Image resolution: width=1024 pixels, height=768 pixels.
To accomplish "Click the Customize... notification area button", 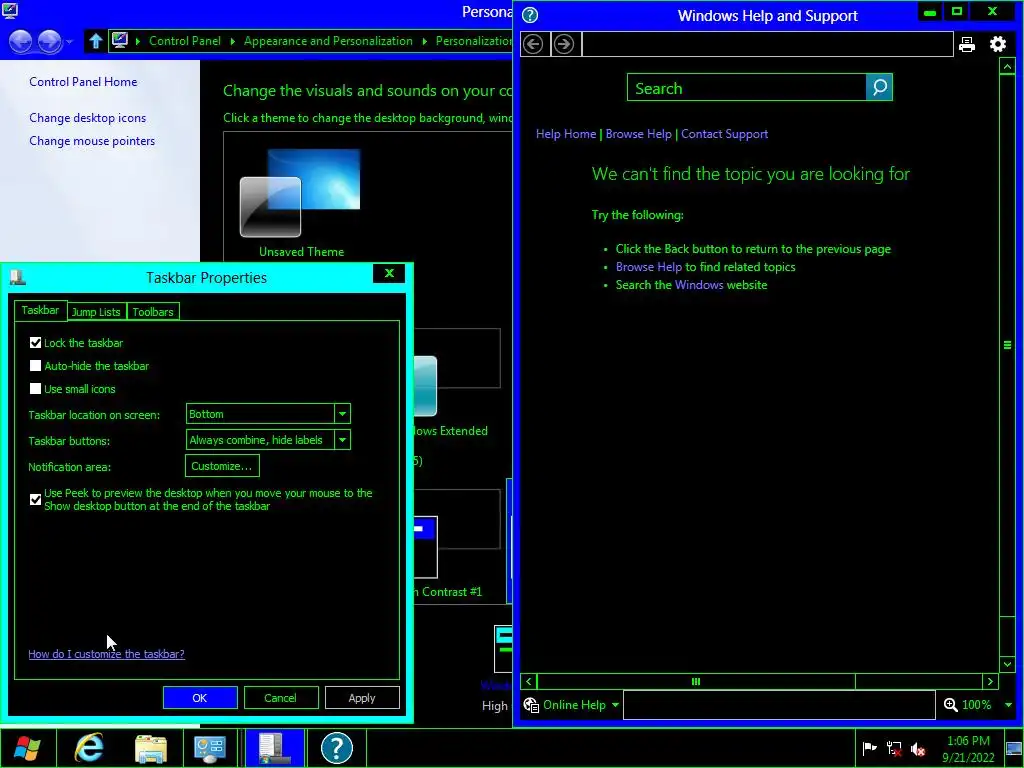I will [222, 466].
